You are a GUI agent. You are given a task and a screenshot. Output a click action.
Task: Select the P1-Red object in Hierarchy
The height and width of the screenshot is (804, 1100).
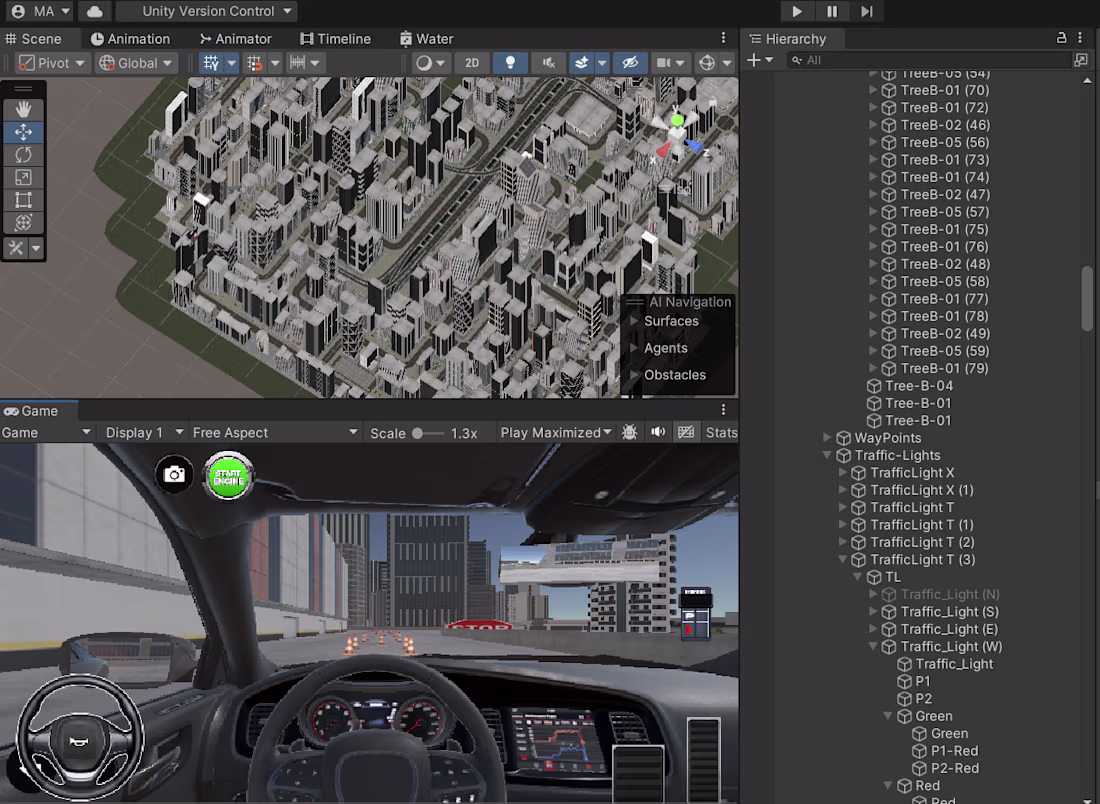(954, 751)
